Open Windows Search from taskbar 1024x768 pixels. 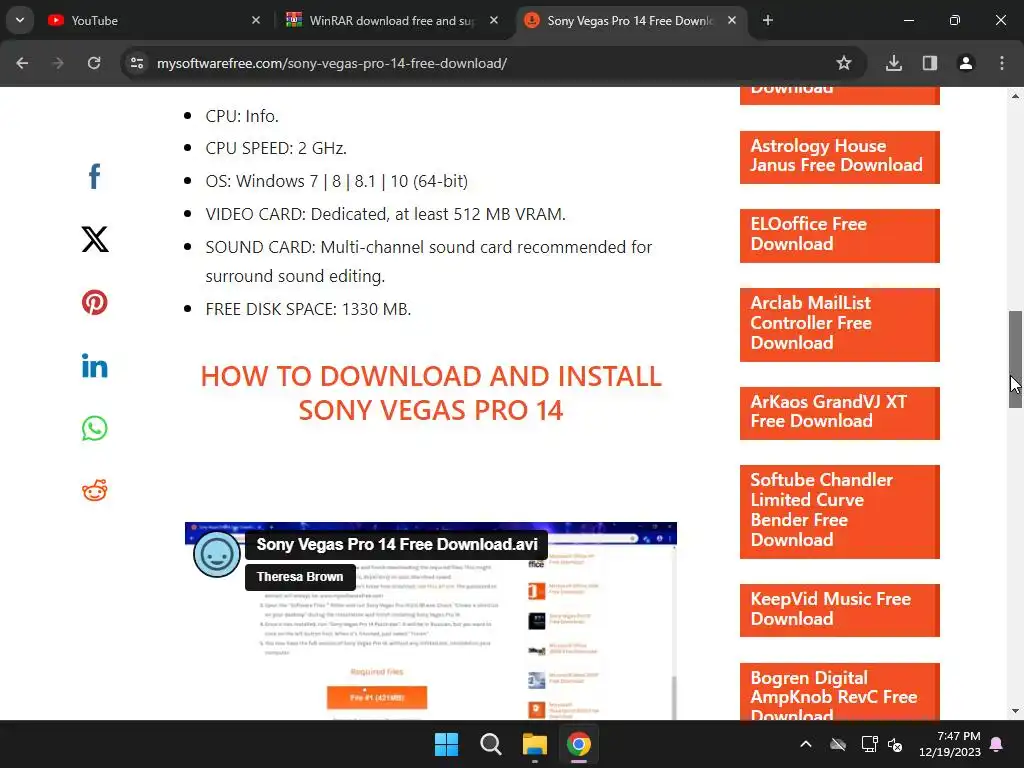(x=490, y=744)
